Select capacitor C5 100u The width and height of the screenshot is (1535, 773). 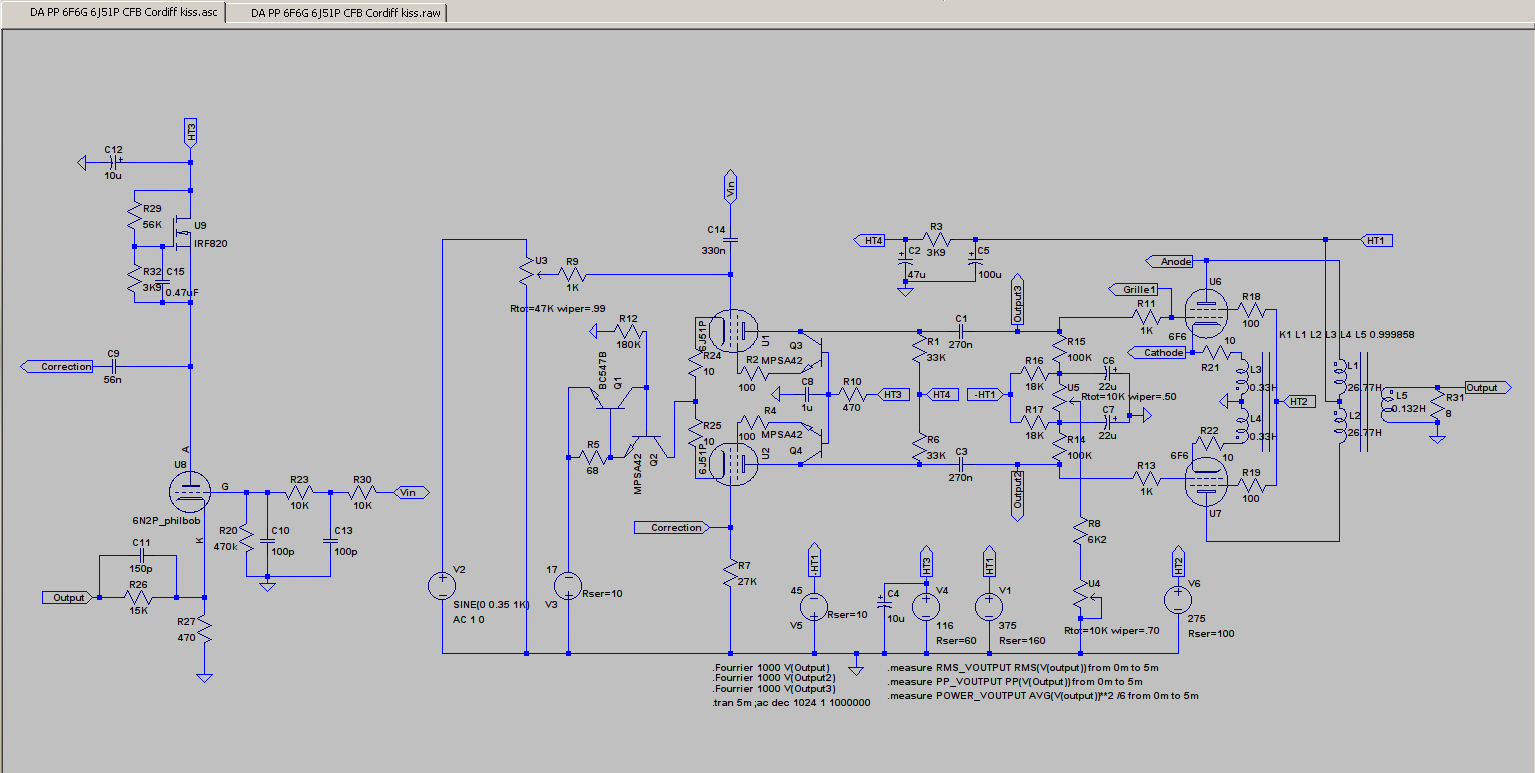(x=975, y=261)
